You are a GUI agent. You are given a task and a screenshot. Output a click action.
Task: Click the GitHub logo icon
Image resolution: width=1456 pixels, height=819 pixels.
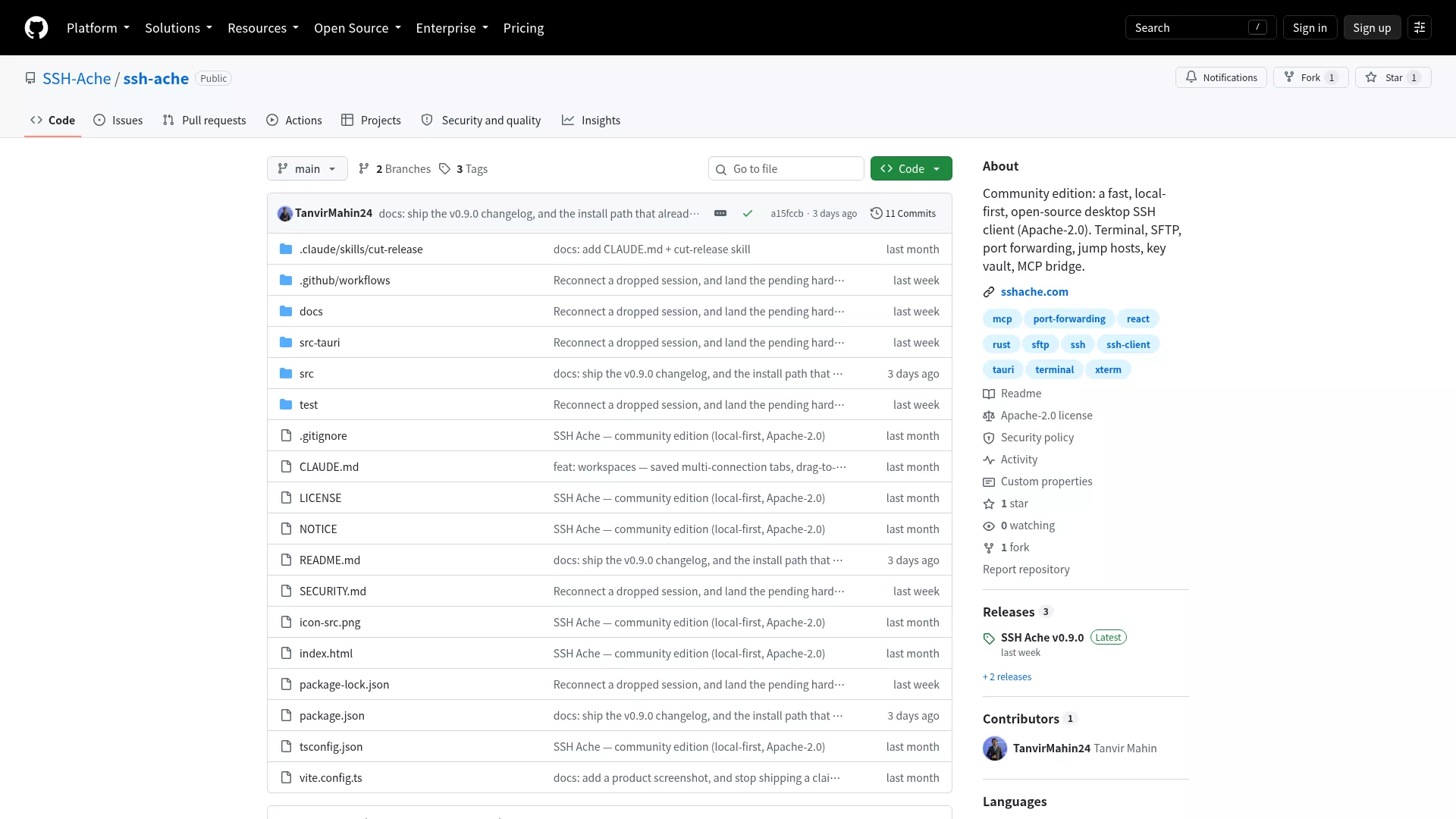click(x=36, y=28)
